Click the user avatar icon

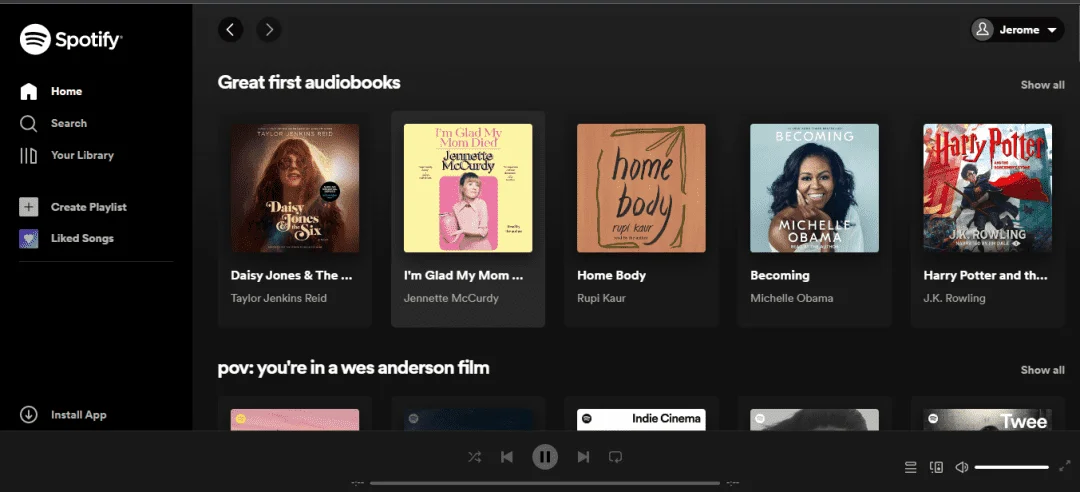click(x=982, y=30)
